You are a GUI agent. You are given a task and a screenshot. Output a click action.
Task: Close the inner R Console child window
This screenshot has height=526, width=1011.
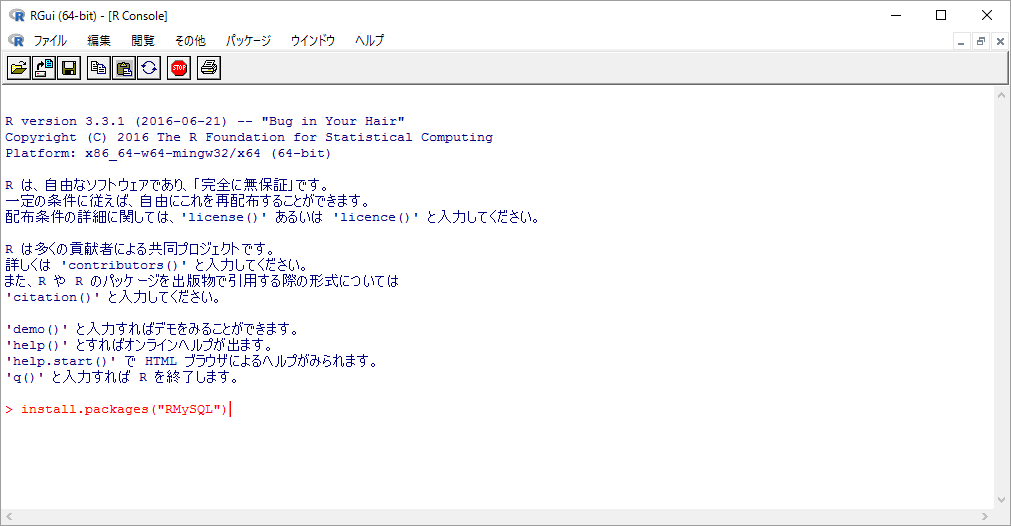pos(1000,41)
